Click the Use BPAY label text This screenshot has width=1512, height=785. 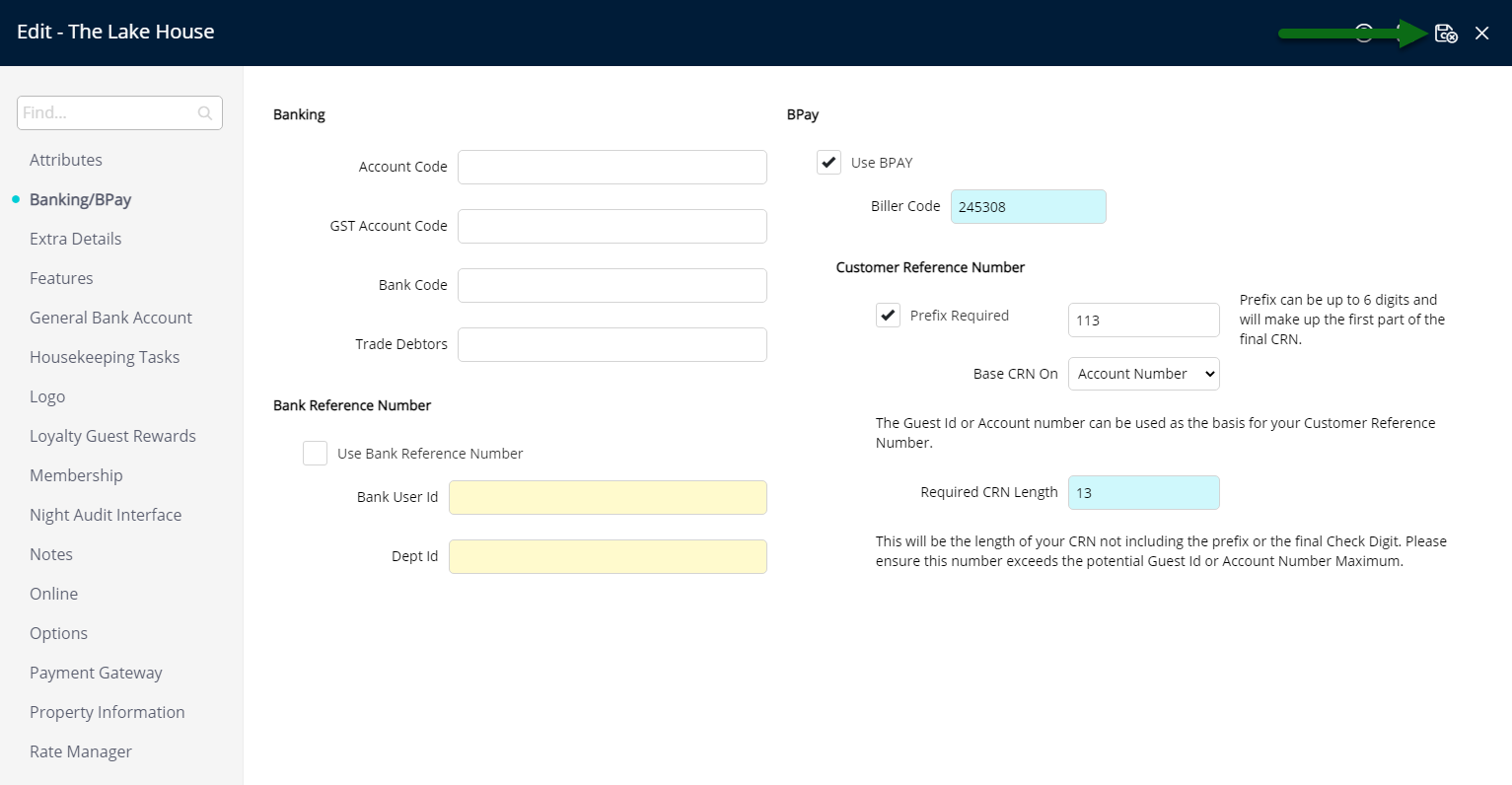pos(882,163)
